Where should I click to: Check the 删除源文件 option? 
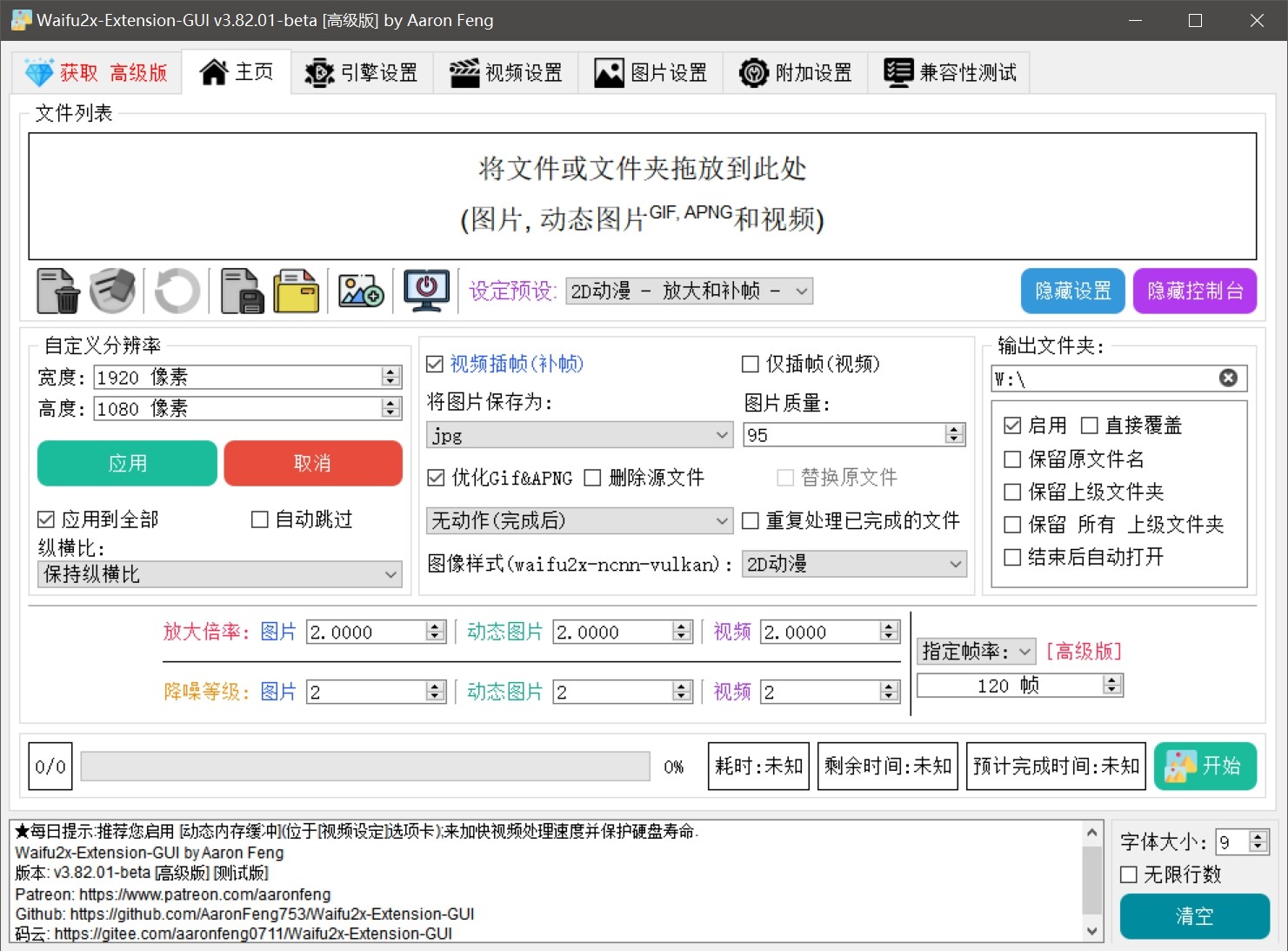coord(593,477)
